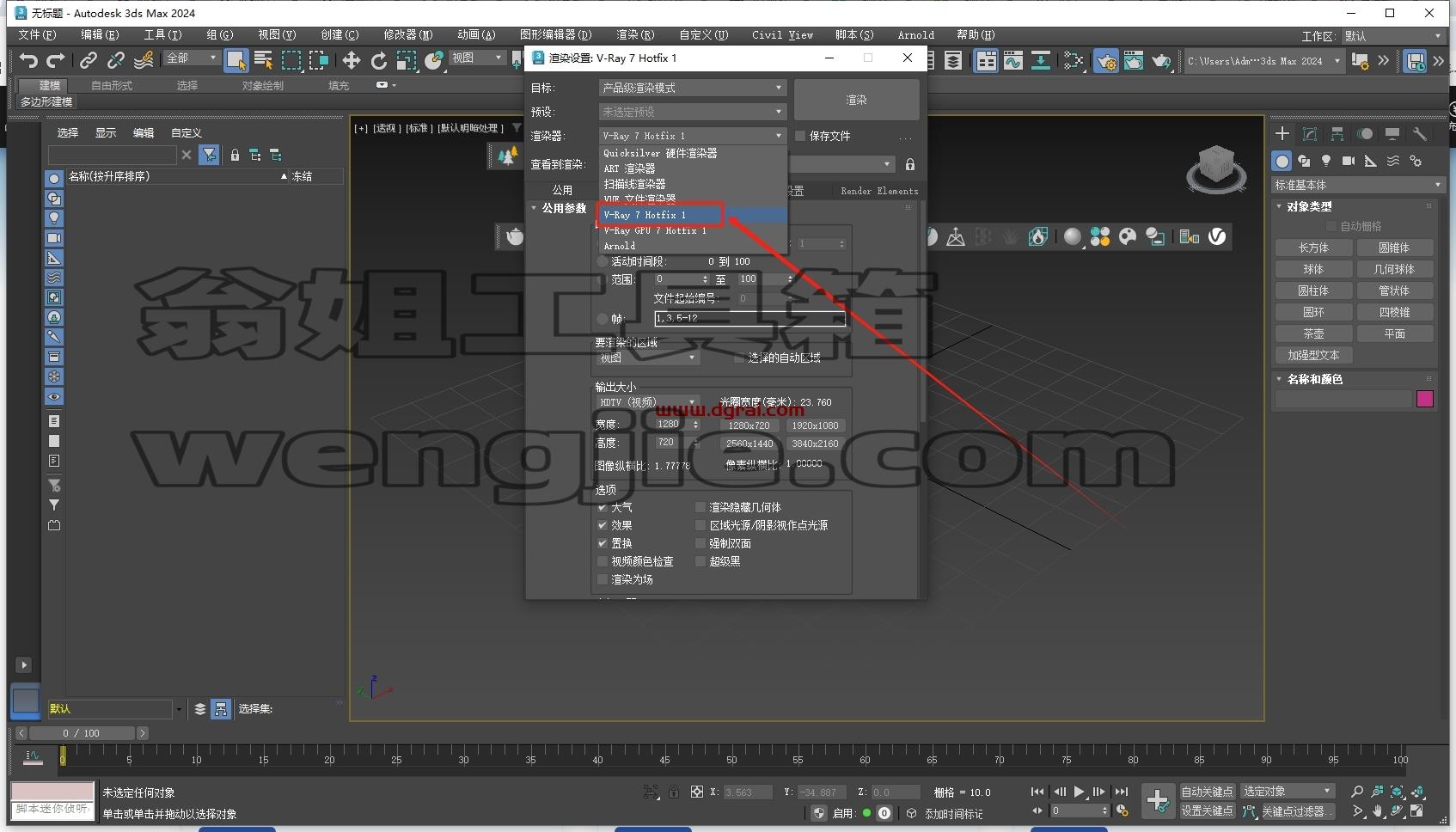The width and height of the screenshot is (1456, 832).
Task: Collapse the 名称和颜色 rollout
Action: click(1314, 379)
